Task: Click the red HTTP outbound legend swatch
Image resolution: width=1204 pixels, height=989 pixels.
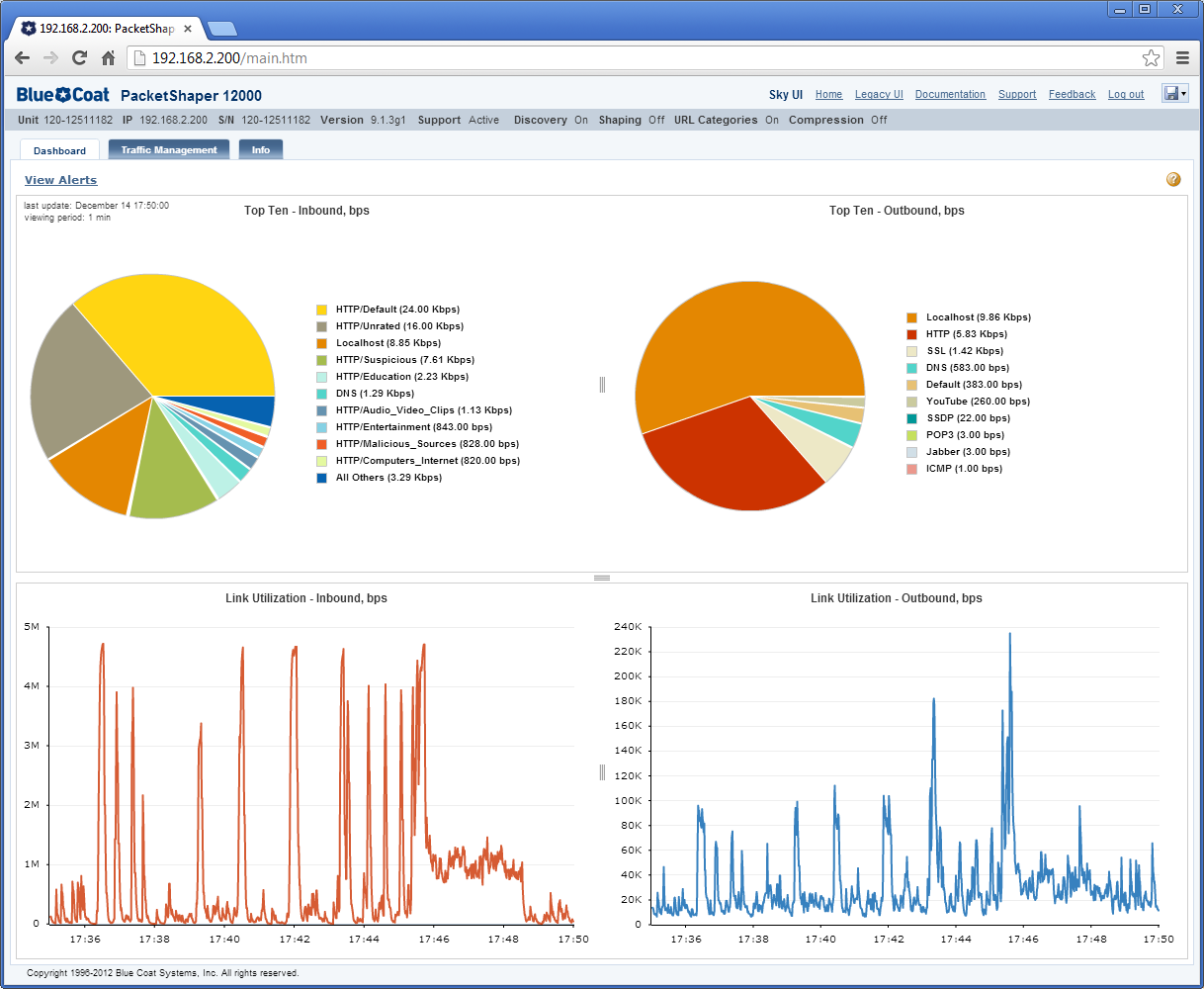Action: click(911, 334)
